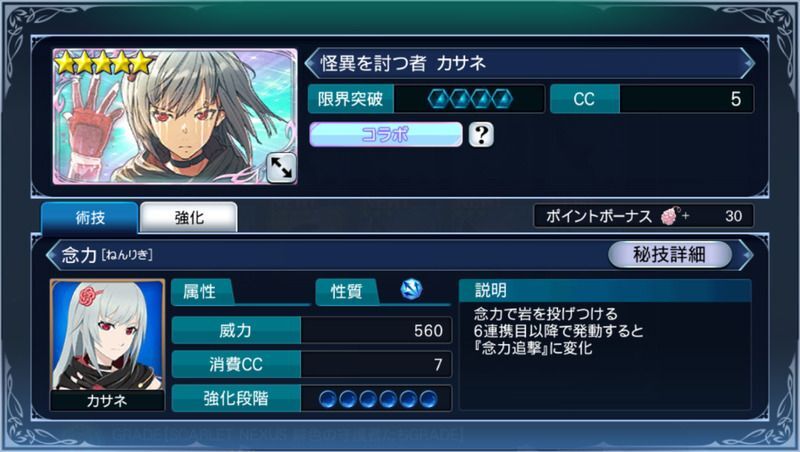
Task: Switch to the 強化 tab
Action: tap(189, 218)
